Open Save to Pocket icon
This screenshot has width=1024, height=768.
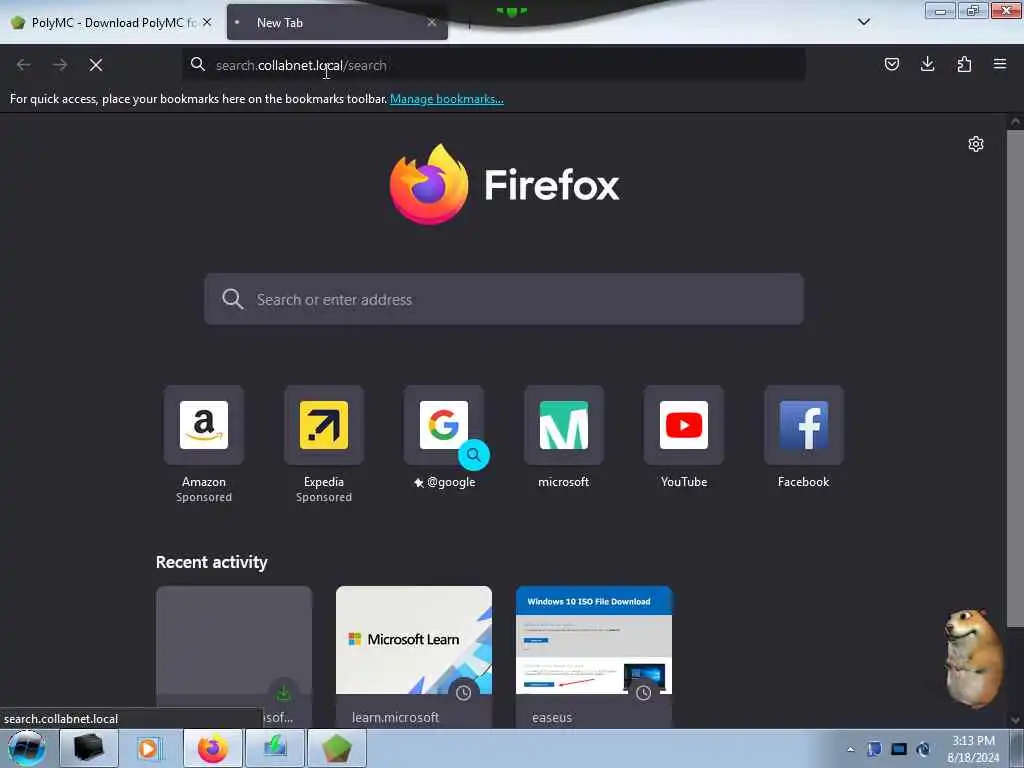pyautogui.click(x=891, y=64)
